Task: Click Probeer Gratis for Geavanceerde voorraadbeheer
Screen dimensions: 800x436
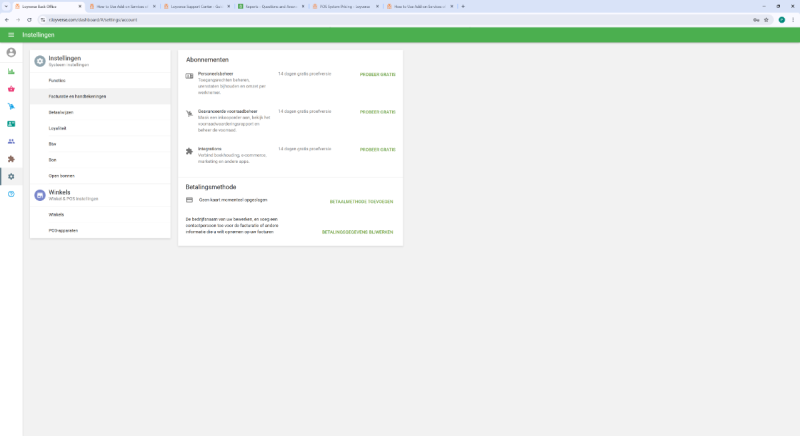Action: (377, 112)
